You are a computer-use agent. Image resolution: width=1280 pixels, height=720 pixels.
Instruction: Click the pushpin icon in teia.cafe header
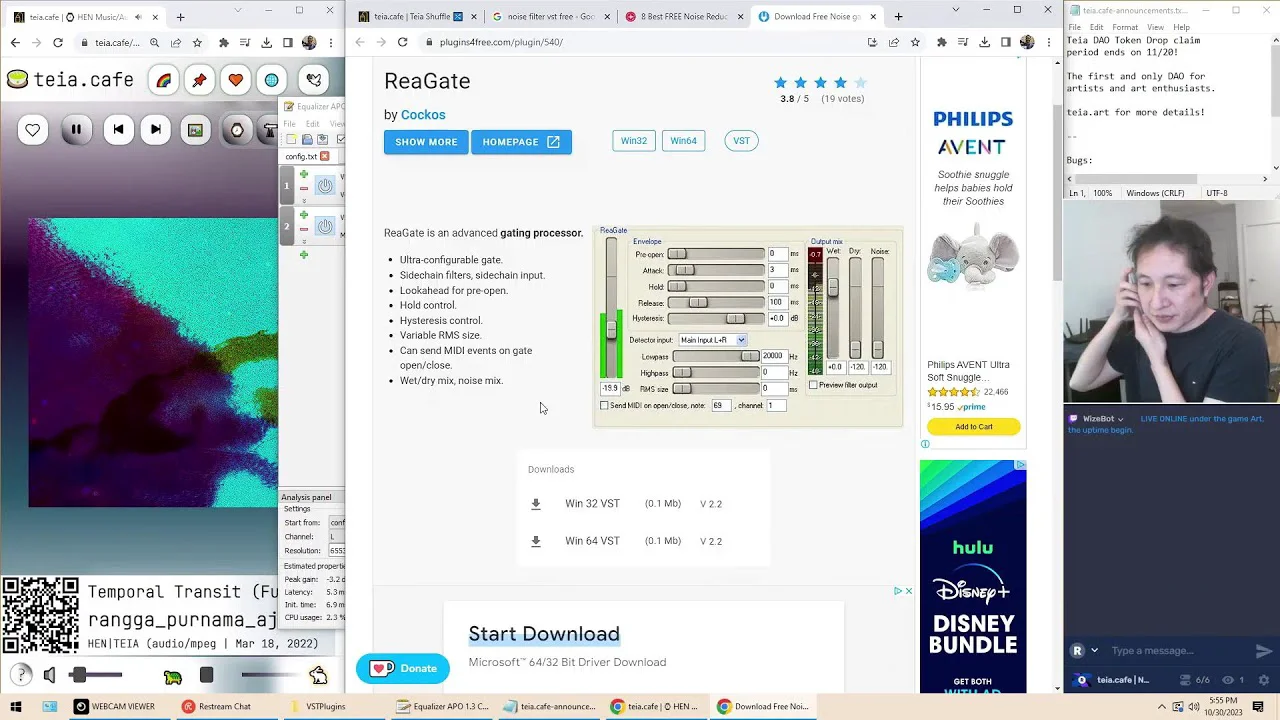click(x=199, y=81)
